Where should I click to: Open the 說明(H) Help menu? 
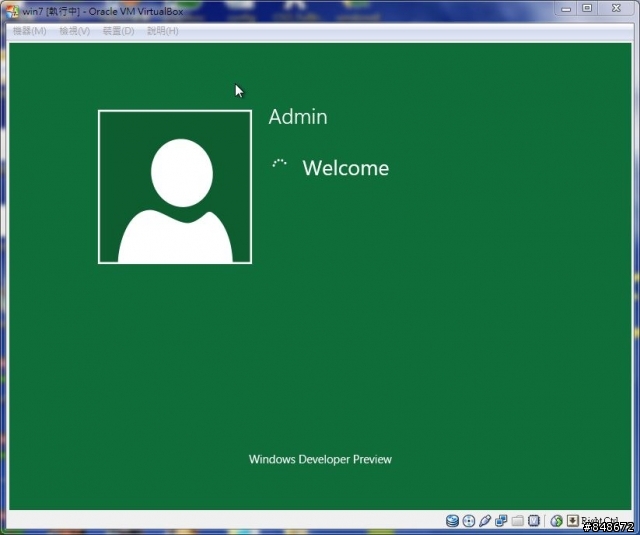pyautogui.click(x=162, y=31)
